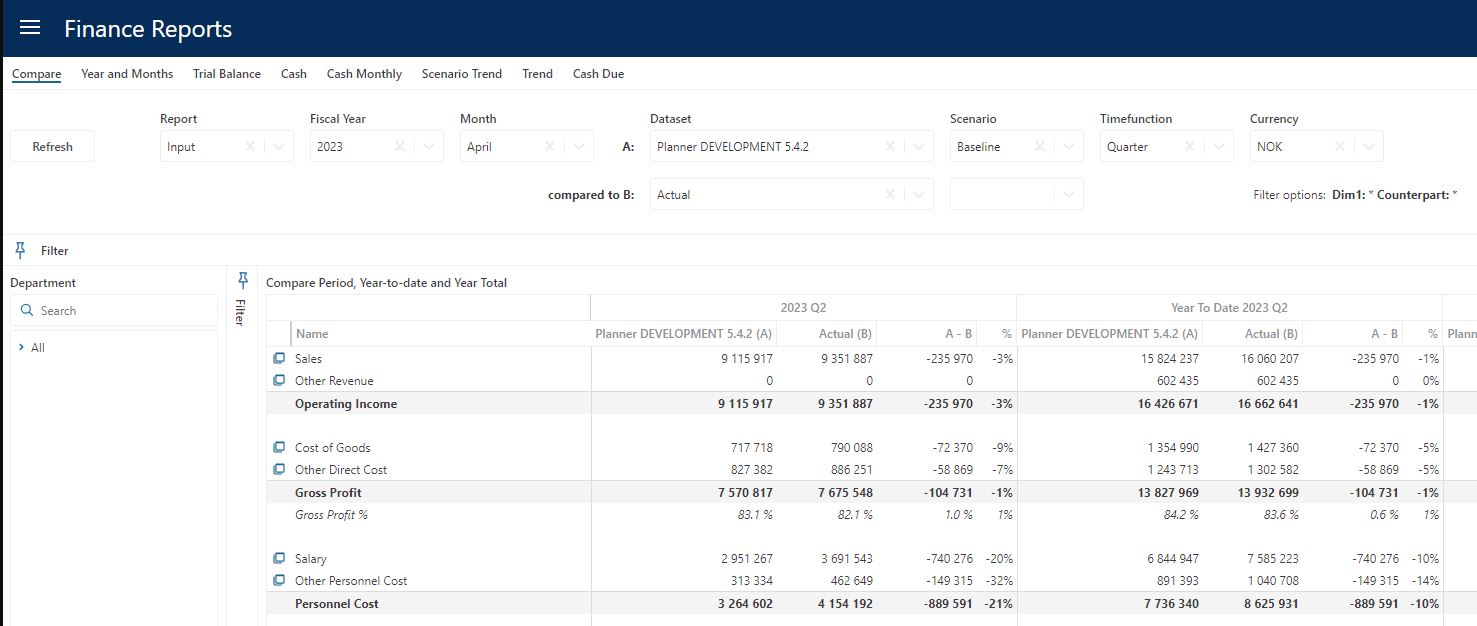Open the drill-down icon for Other Revenue
Screen dimensions: 1477x626
click(281, 380)
